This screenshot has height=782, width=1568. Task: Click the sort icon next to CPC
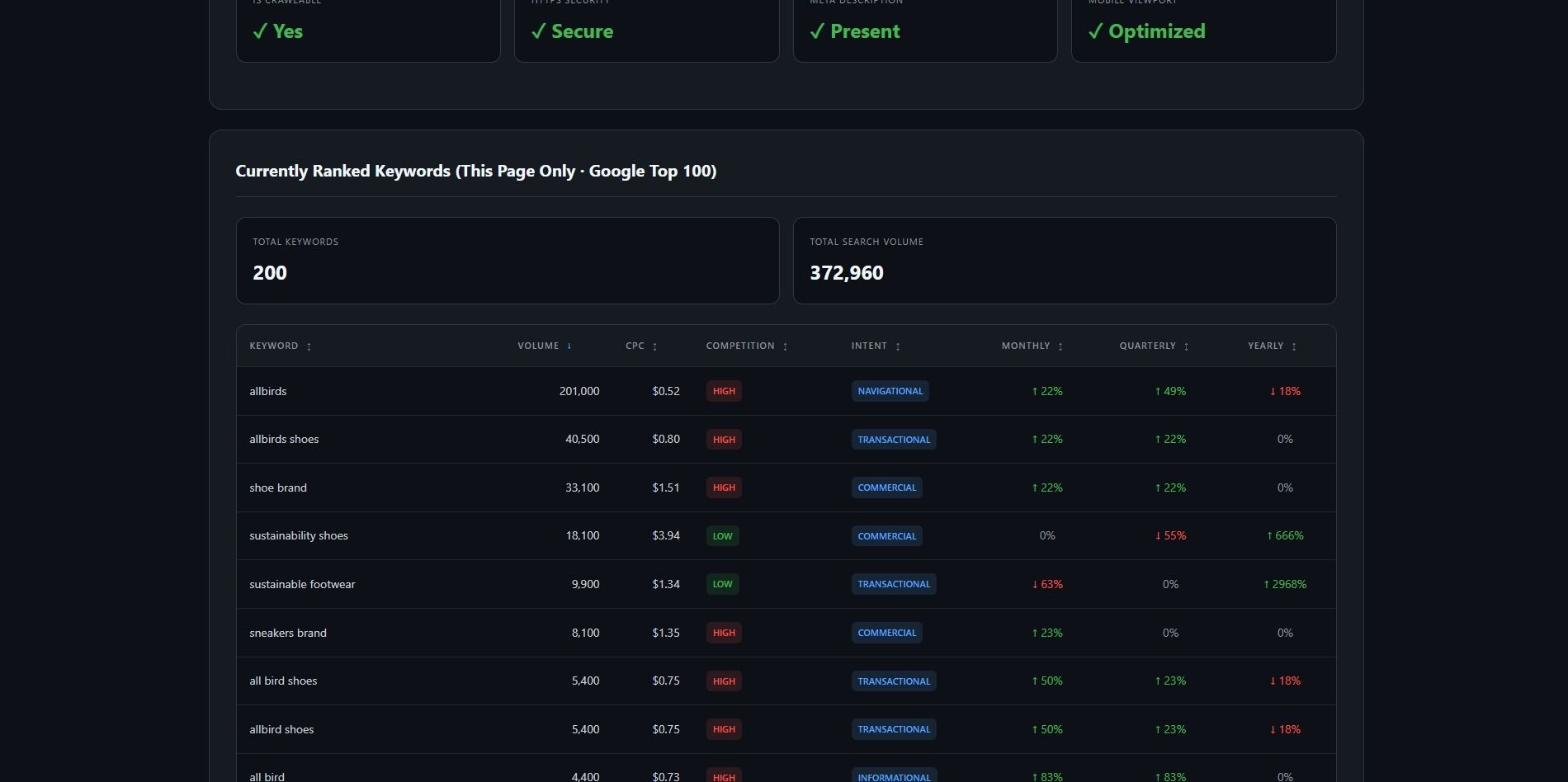point(654,346)
